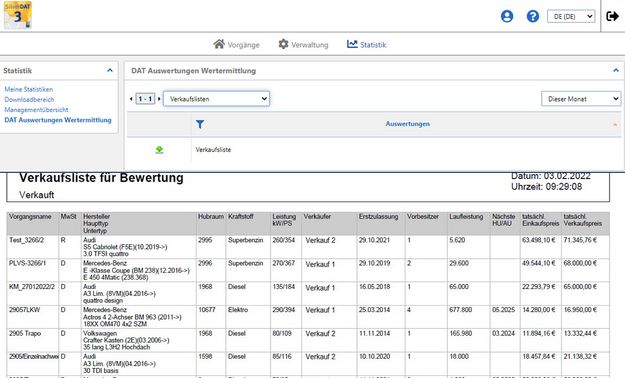The height and width of the screenshot is (378, 625).
Task: Click the 11.11.2014 registration date cell
Action: [374, 333]
